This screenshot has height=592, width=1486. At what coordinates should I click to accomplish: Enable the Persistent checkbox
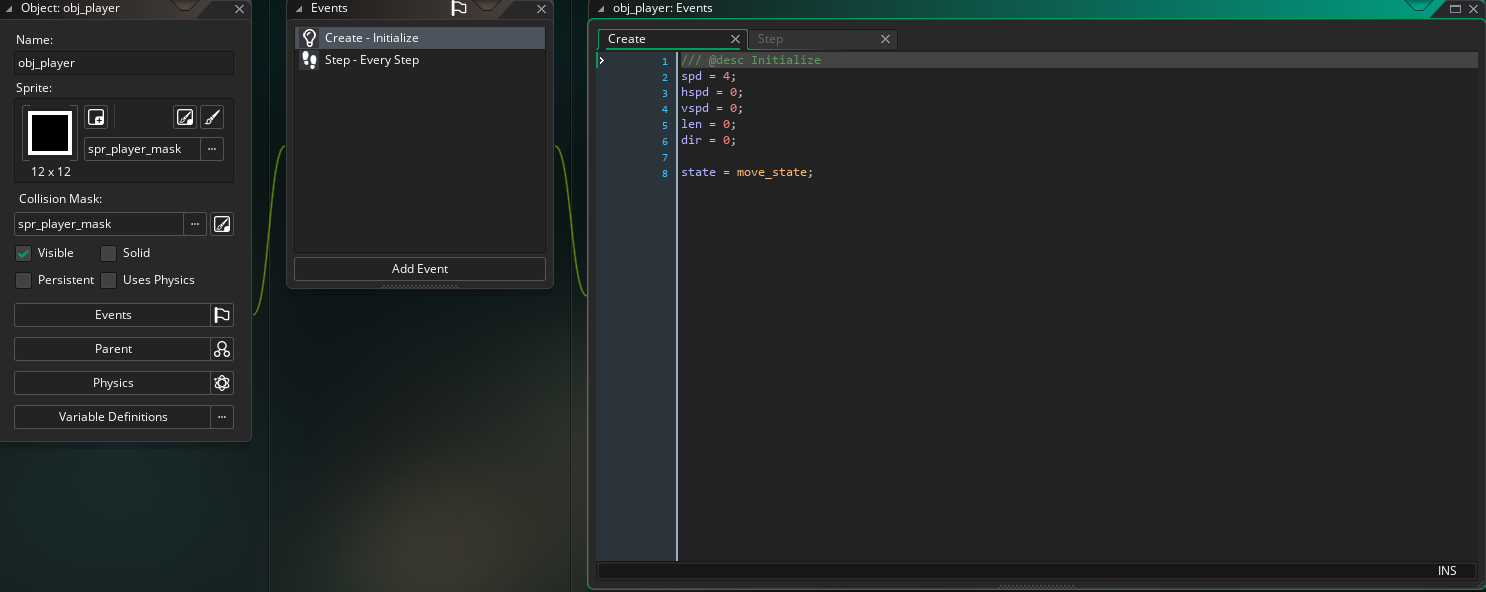tap(24, 280)
